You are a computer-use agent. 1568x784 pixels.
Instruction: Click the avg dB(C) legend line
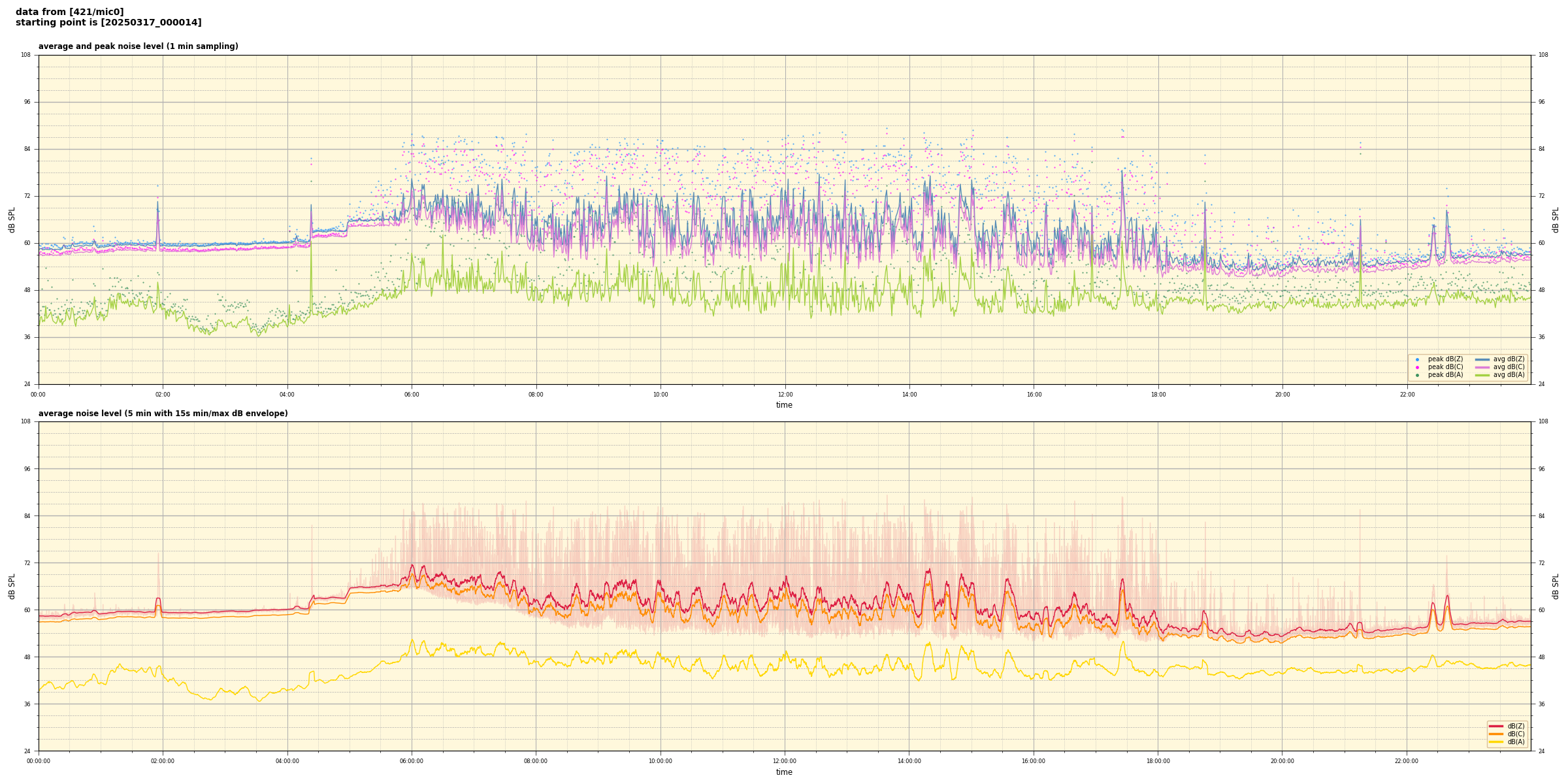coord(1482,367)
